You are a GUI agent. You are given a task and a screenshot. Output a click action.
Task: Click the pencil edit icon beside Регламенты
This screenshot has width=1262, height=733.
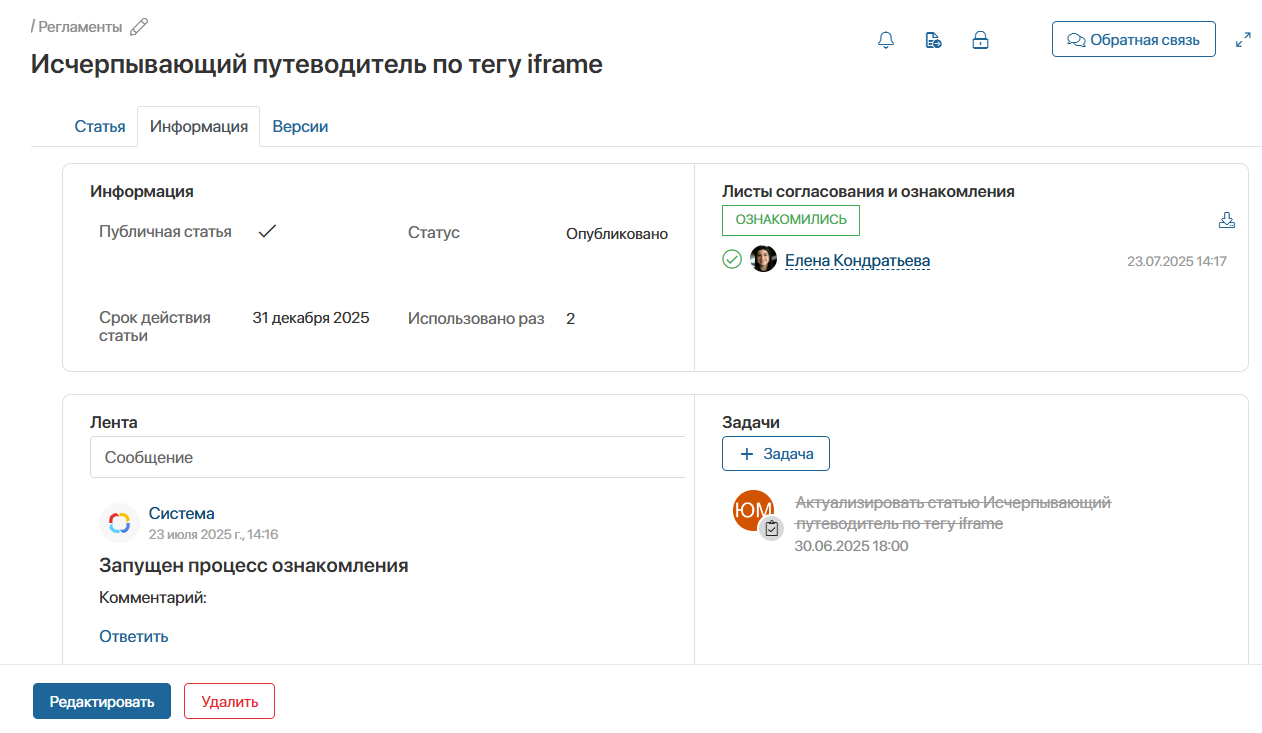(x=139, y=27)
